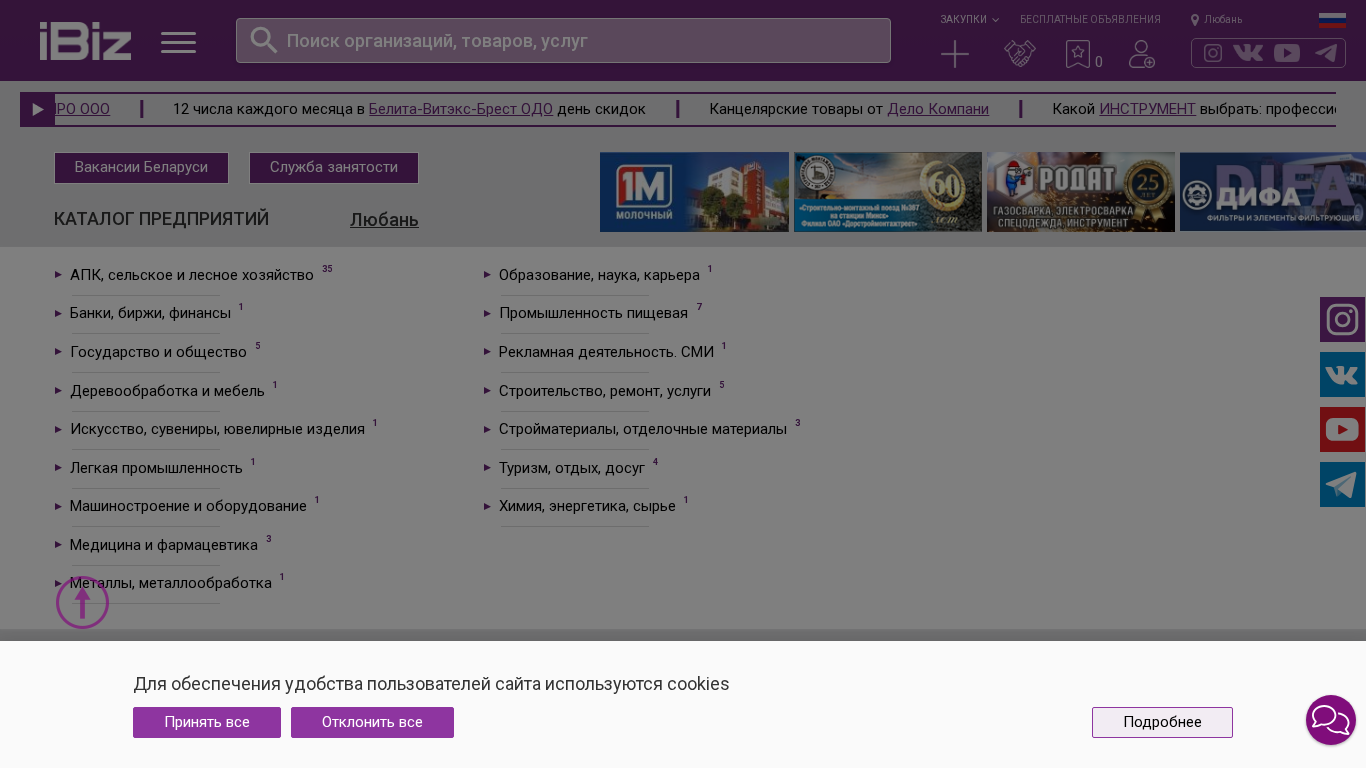Viewport: 1366px width, 768px height.
Task: Open the iBiz logo home page
Action: click(85, 41)
